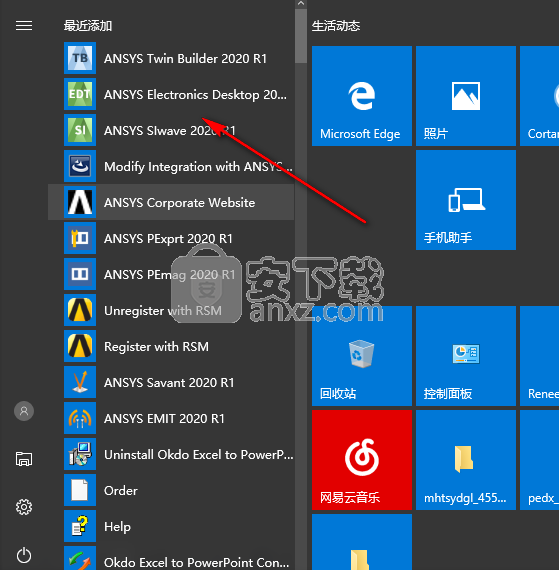The height and width of the screenshot is (570, 559).
Task: Open the ANSYS PEmag 2020 R1 icon
Action: 80,274
